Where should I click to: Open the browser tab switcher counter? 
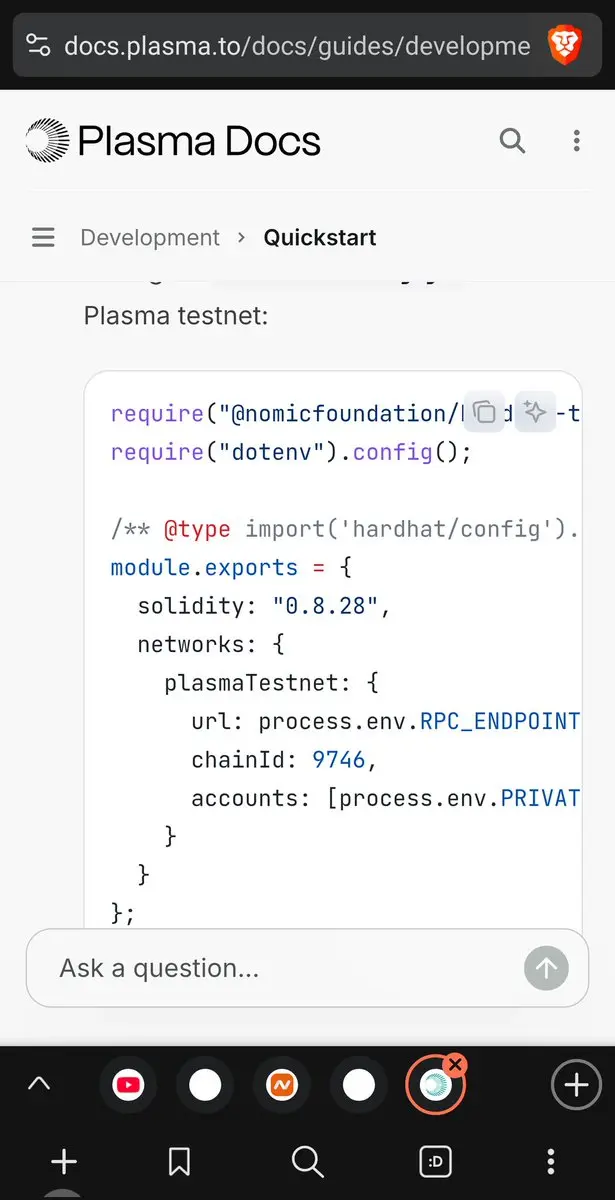coord(435,1161)
